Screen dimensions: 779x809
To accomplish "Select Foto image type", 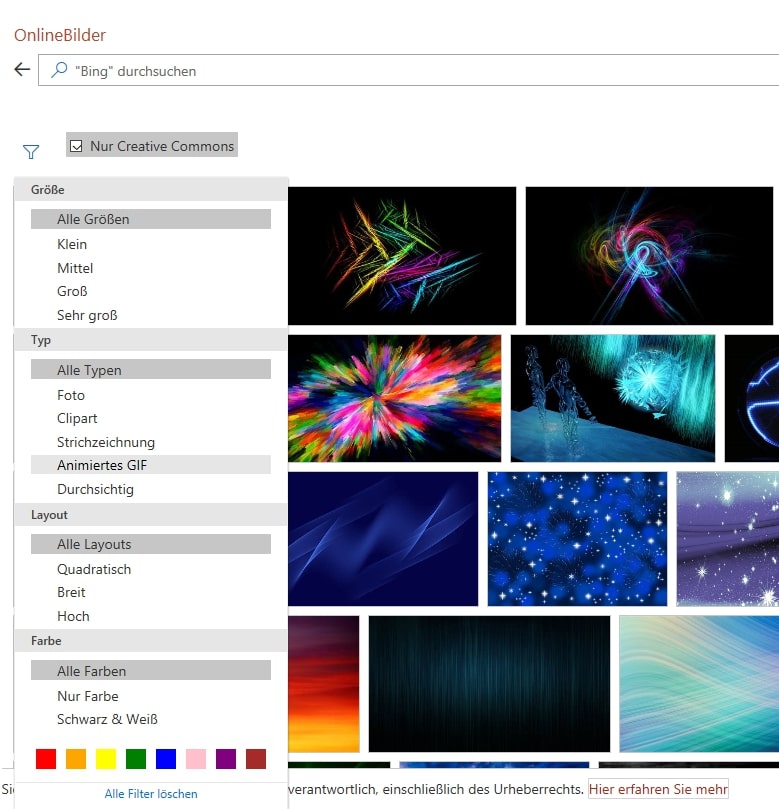I will pos(71,395).
